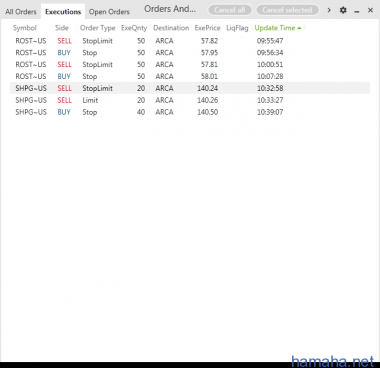Select the ROST~US row at 10:07:28
The width and height of the screenshot is (380, 368).
(x=190, y=76)
